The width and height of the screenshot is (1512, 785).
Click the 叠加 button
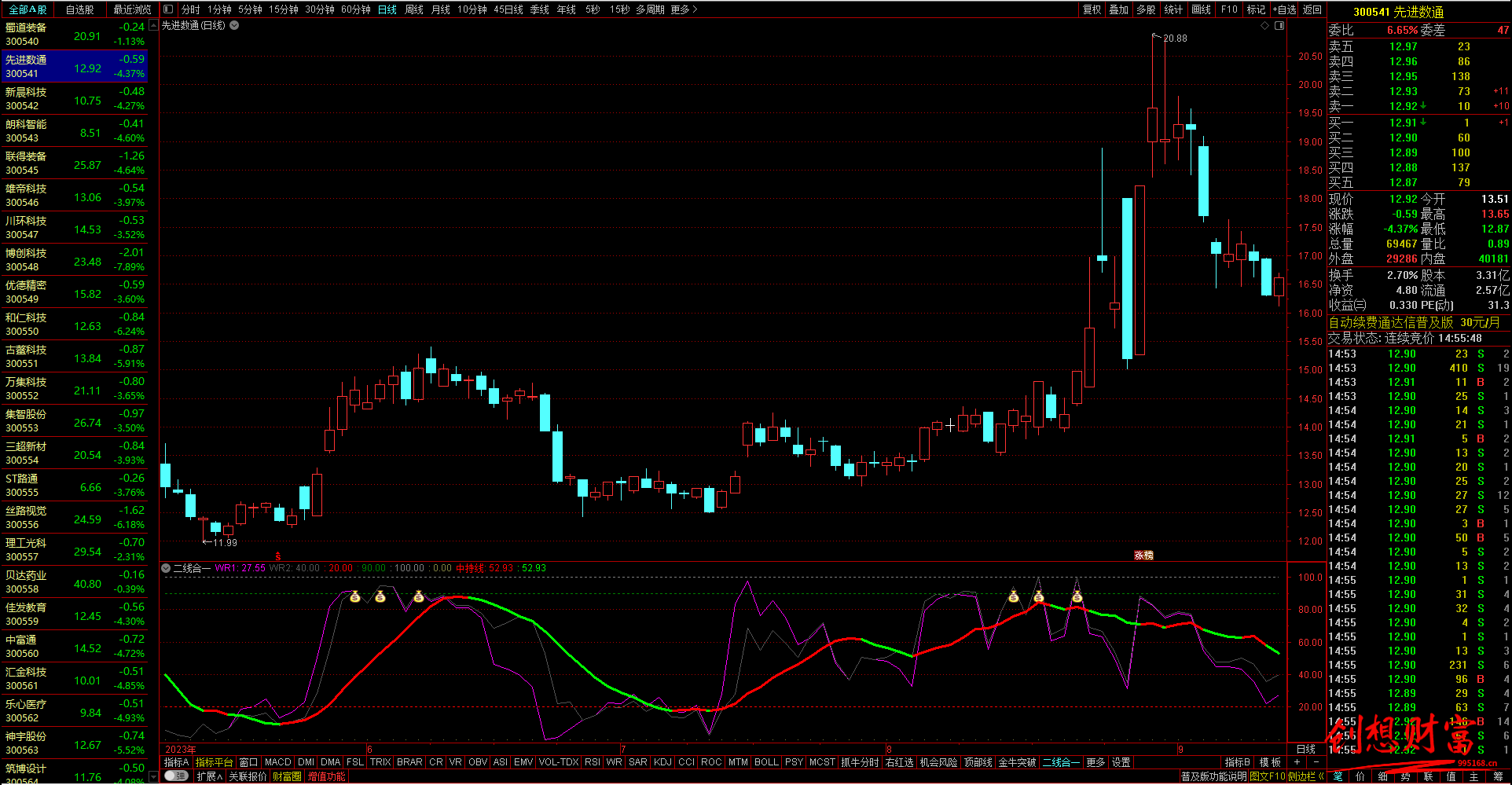point(1119,9)
